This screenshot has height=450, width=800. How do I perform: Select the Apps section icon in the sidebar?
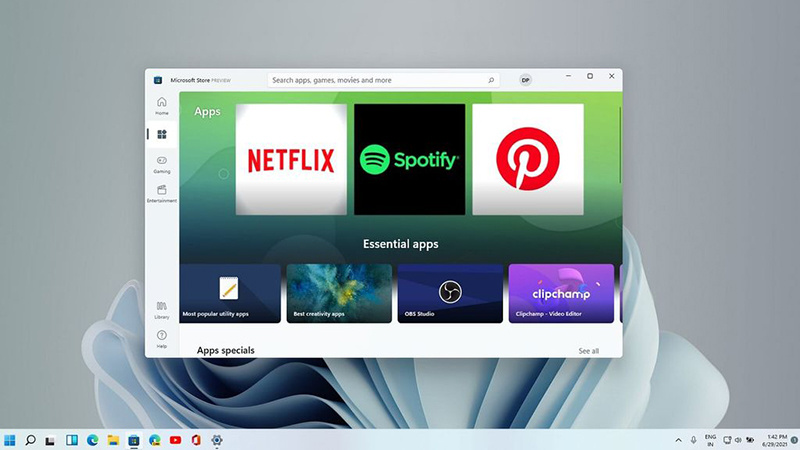coord(162,134)
